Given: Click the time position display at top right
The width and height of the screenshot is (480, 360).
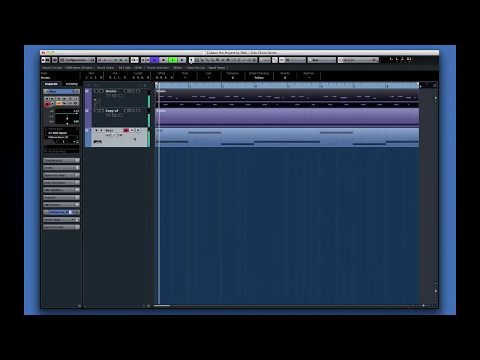Looking at the screenshot, I should pyautogui.click(x=401, y=59).
